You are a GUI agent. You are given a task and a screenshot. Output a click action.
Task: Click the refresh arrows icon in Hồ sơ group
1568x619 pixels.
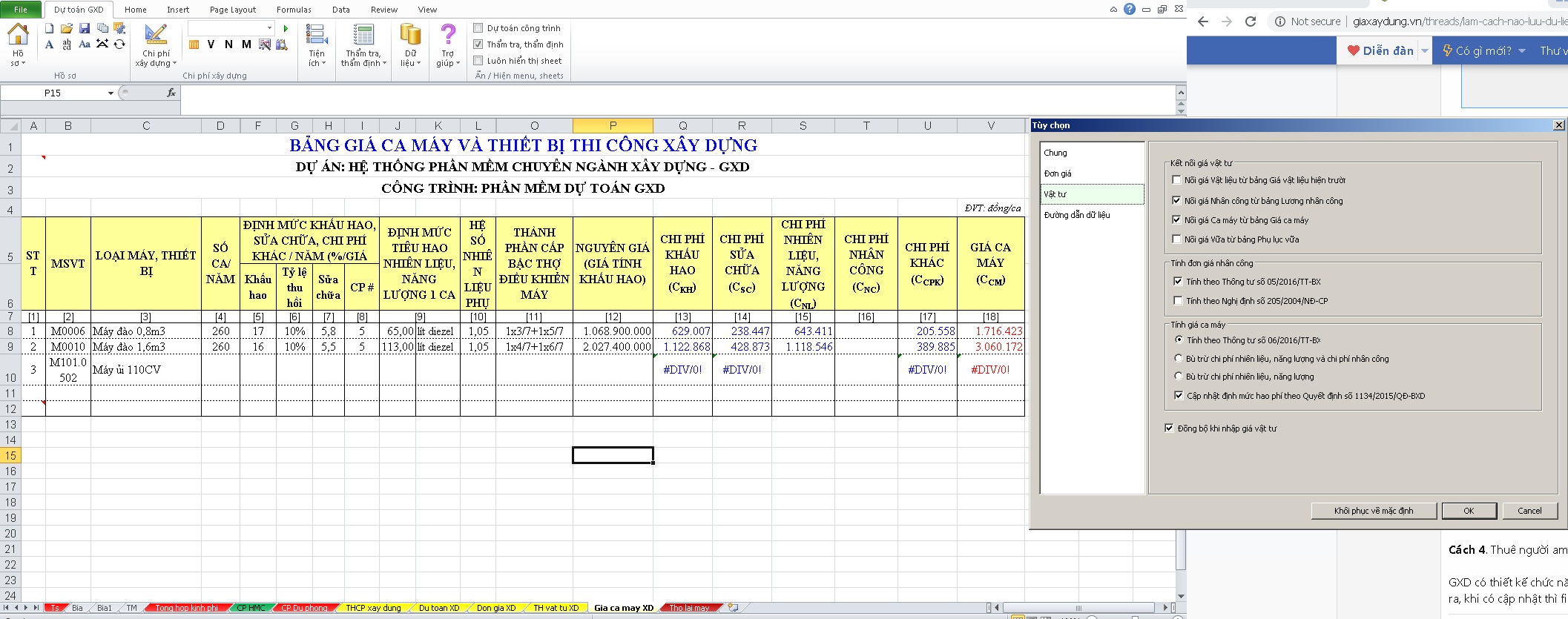coord(119,44)
